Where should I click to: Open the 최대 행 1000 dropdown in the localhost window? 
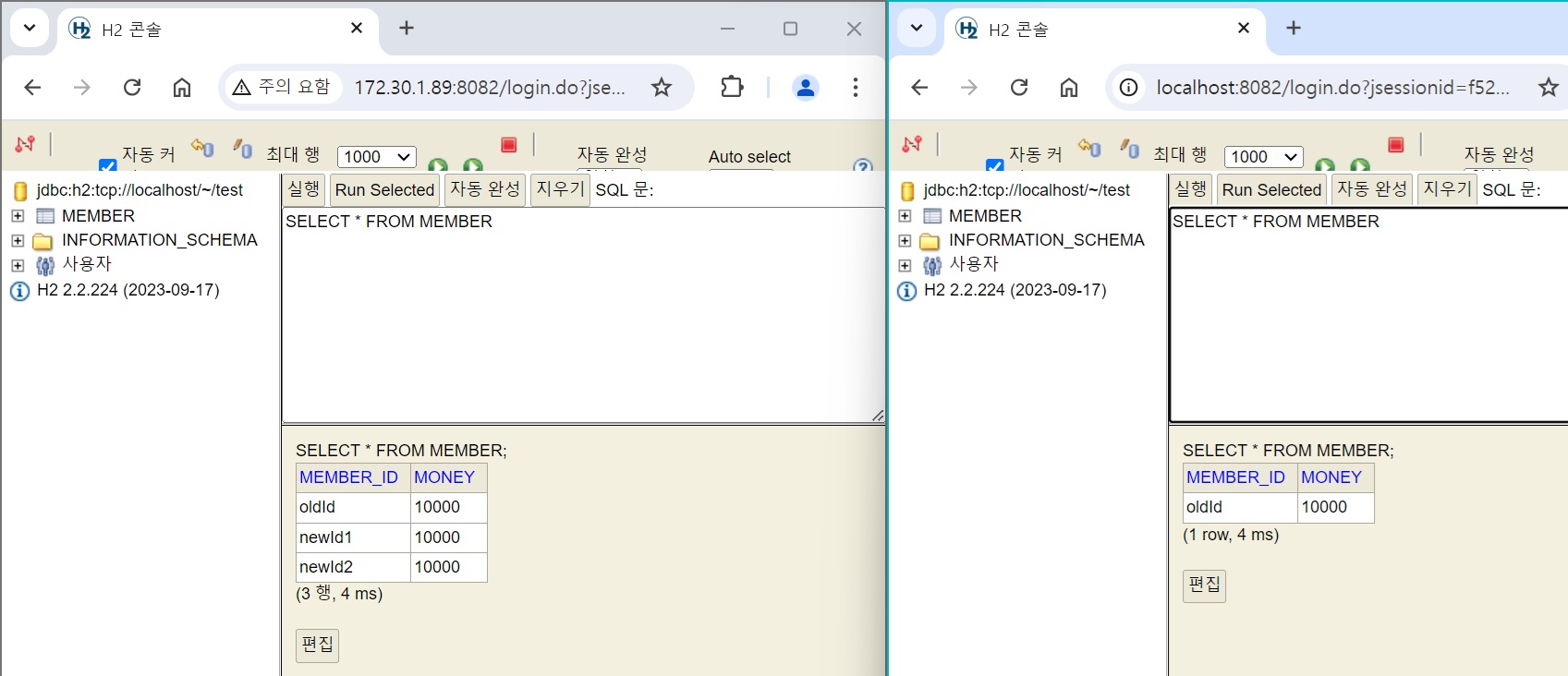(1264, 157)
